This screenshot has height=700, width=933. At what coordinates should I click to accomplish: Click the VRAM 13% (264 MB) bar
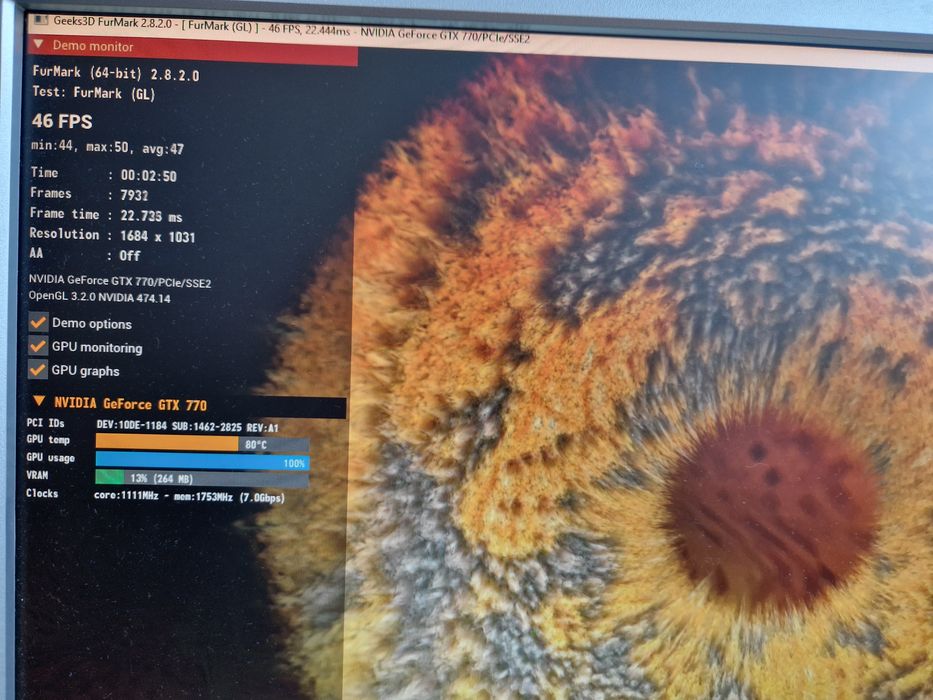tap(202, 478)
